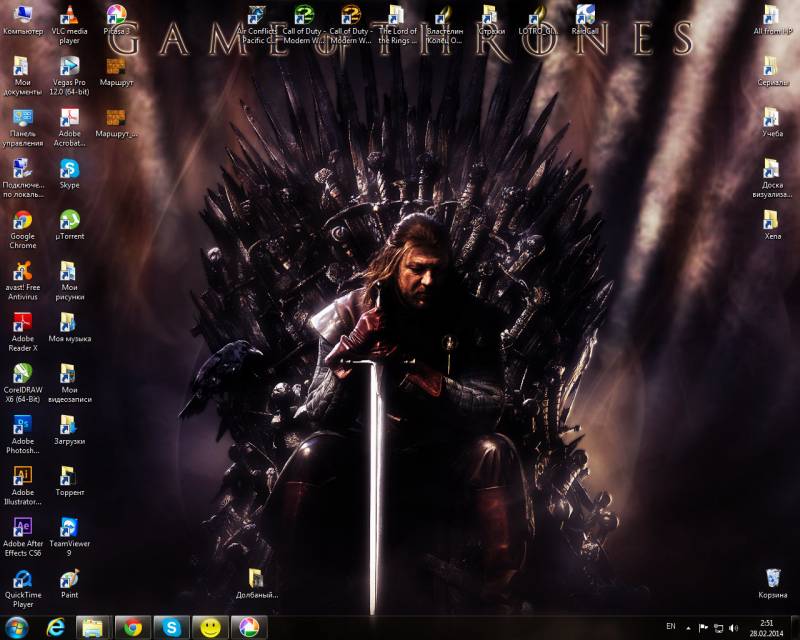Select the Доска визуализа... folder
Screen dimensions: 800x640
772,178
